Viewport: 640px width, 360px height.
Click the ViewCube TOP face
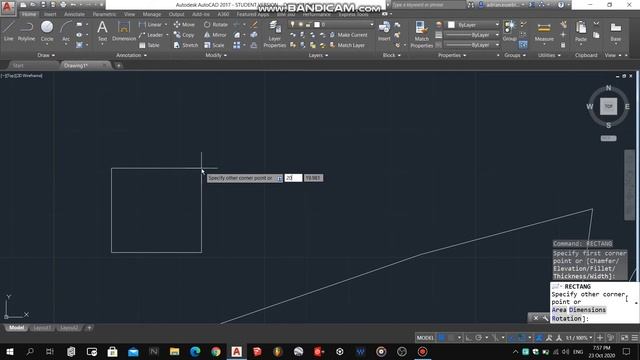click(x=608, y=107)
